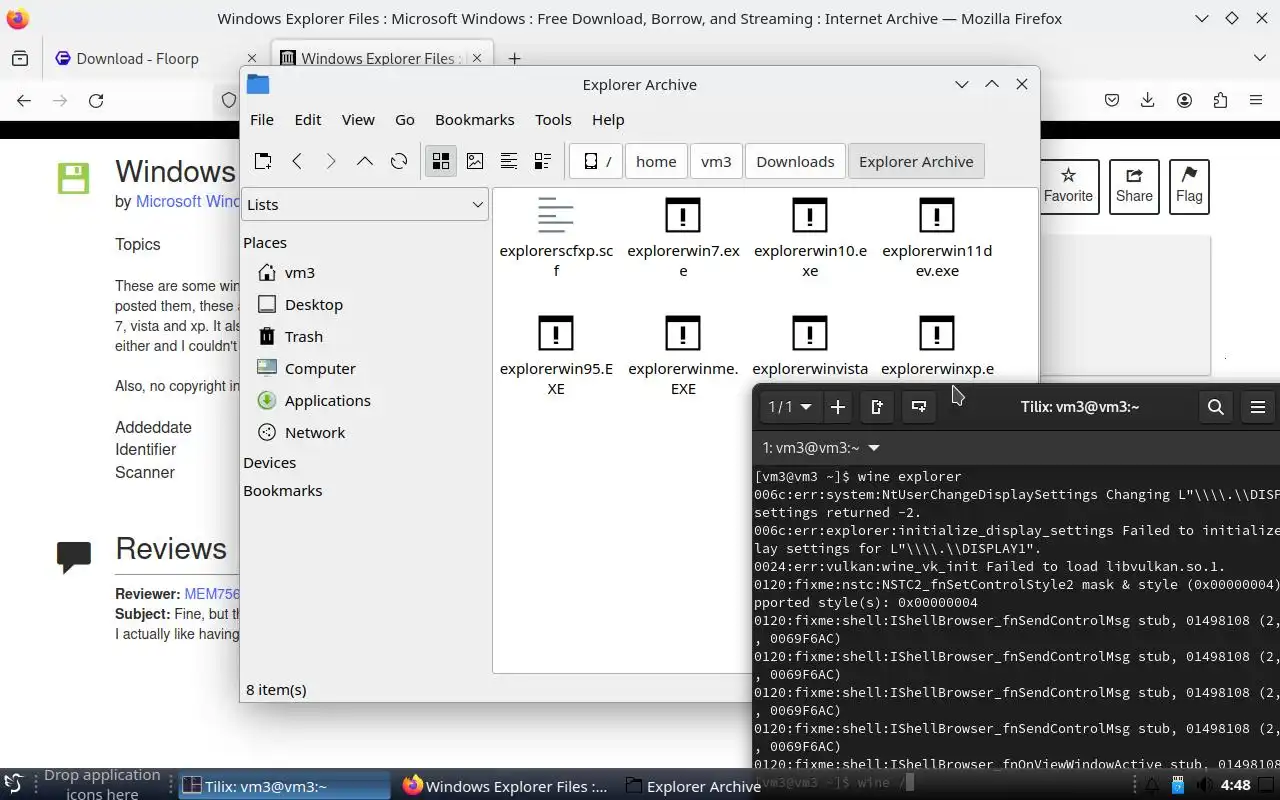
Task: Switch to compact list view mode
Action: 509,161
